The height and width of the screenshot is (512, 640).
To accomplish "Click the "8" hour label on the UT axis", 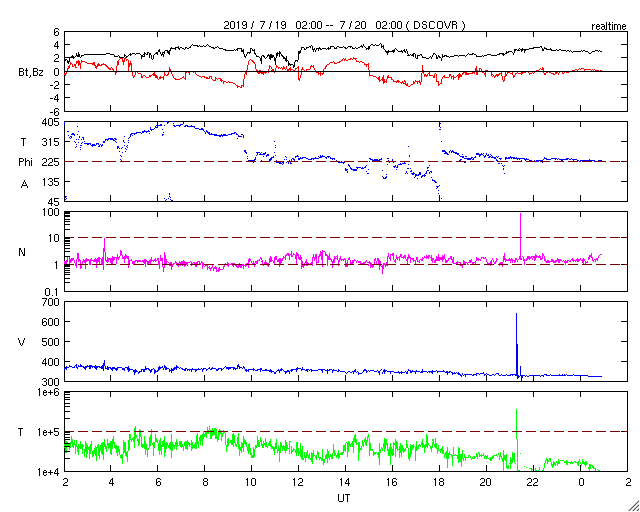I will (206, 481).
